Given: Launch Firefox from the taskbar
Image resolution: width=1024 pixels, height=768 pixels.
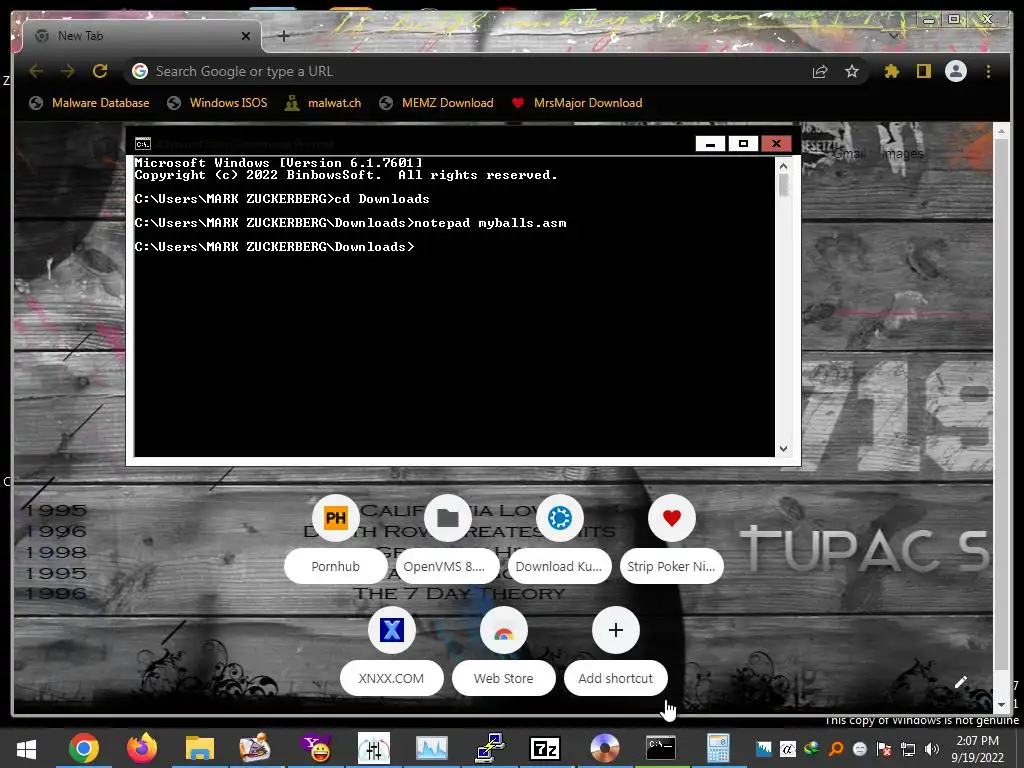Looking at the screenshot, I should 142,748.
